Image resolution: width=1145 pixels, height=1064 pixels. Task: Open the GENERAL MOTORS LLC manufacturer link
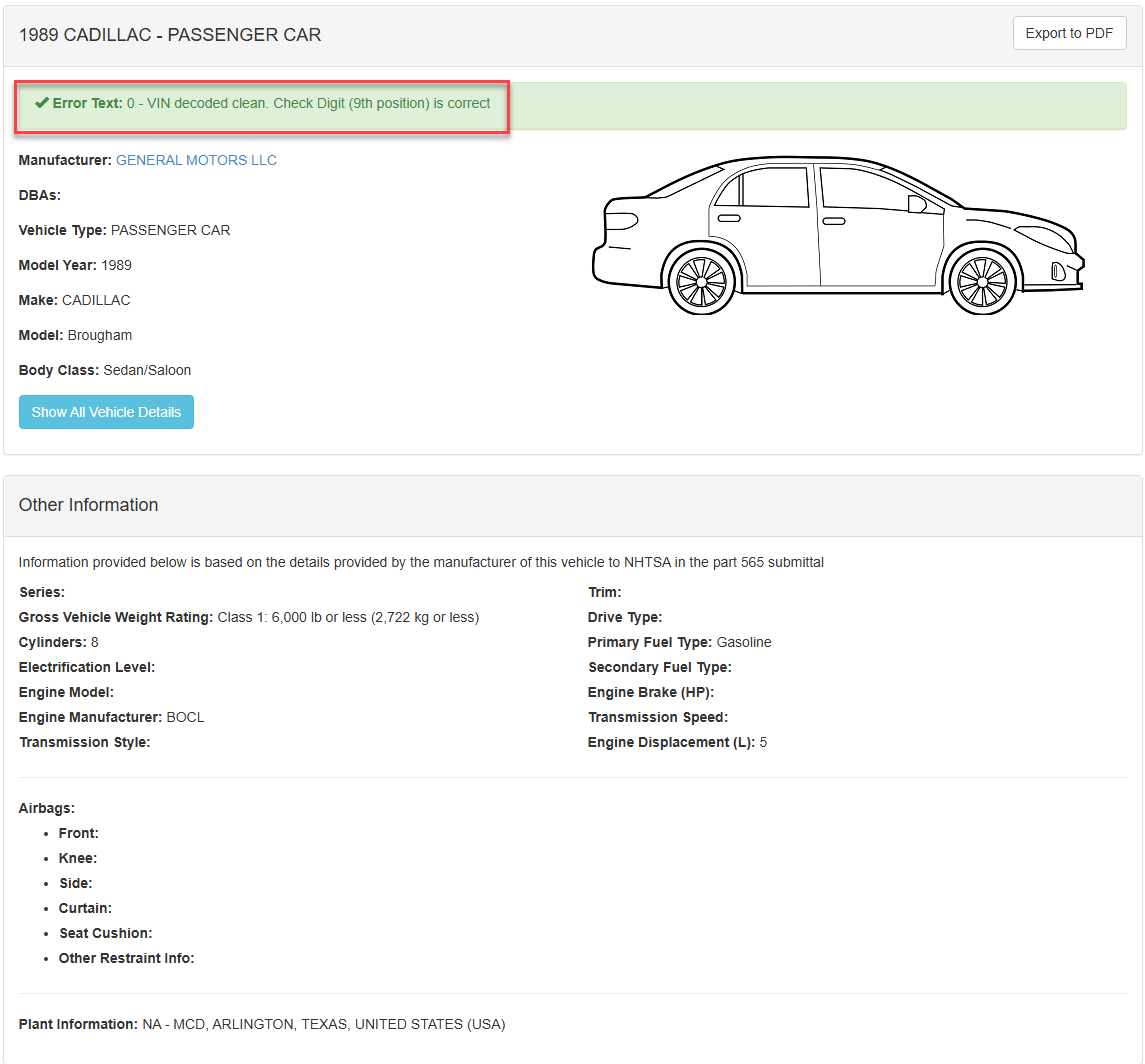point(196,161)
